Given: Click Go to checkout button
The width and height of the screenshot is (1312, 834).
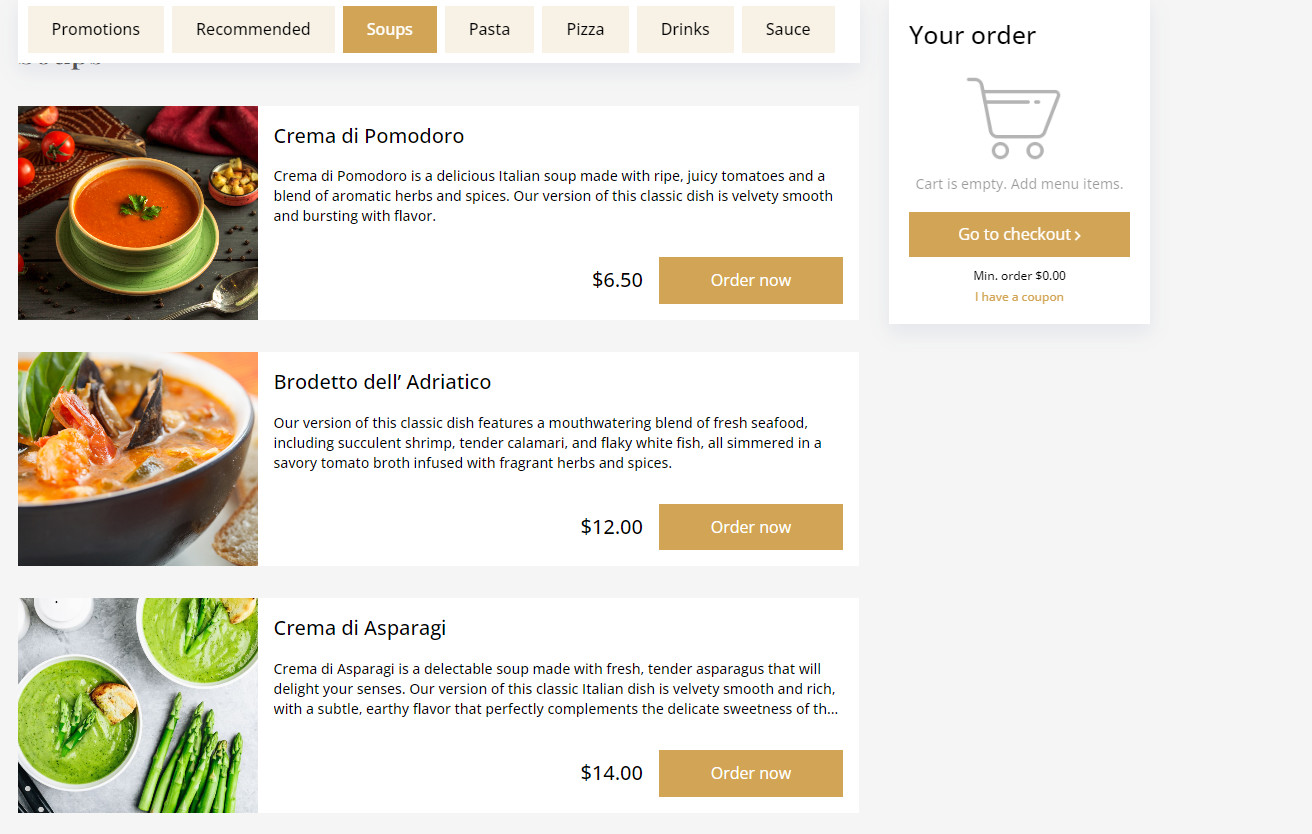Looking at the screenshot, I should click(x=1019, y=234).
